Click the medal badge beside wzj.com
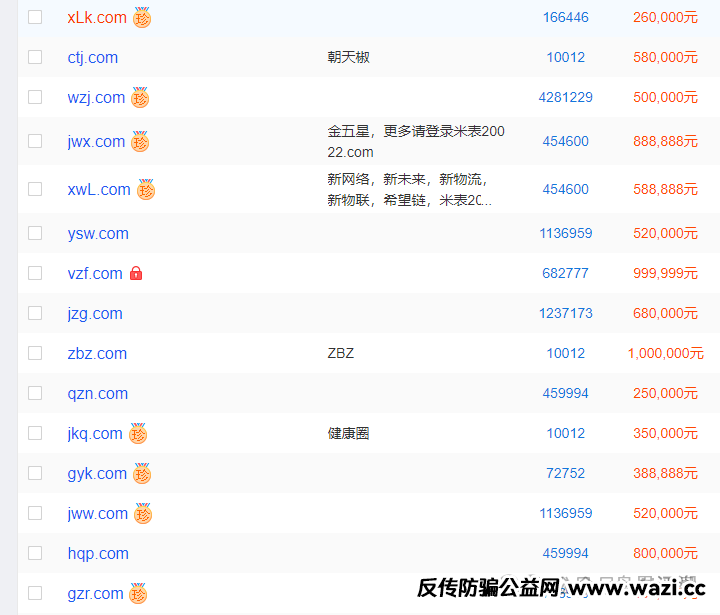The width and height of the screenshot is (720, 615). [x=140, y=98]
